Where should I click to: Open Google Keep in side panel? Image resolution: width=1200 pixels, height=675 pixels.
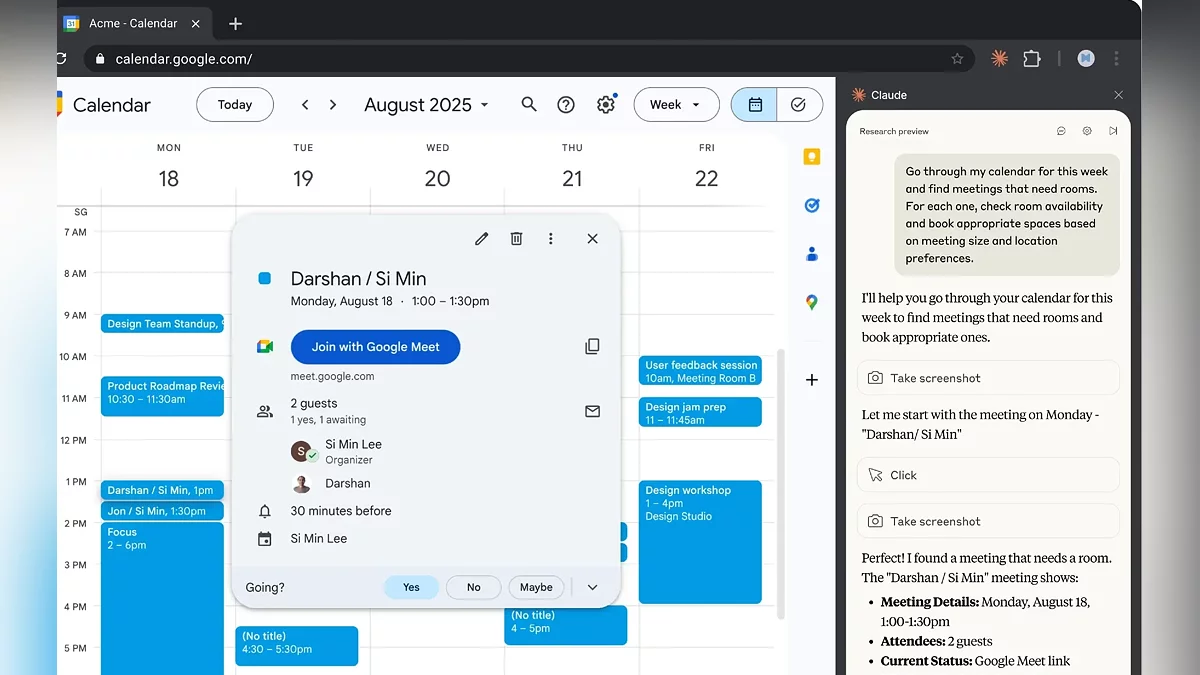tap(812, 157)
